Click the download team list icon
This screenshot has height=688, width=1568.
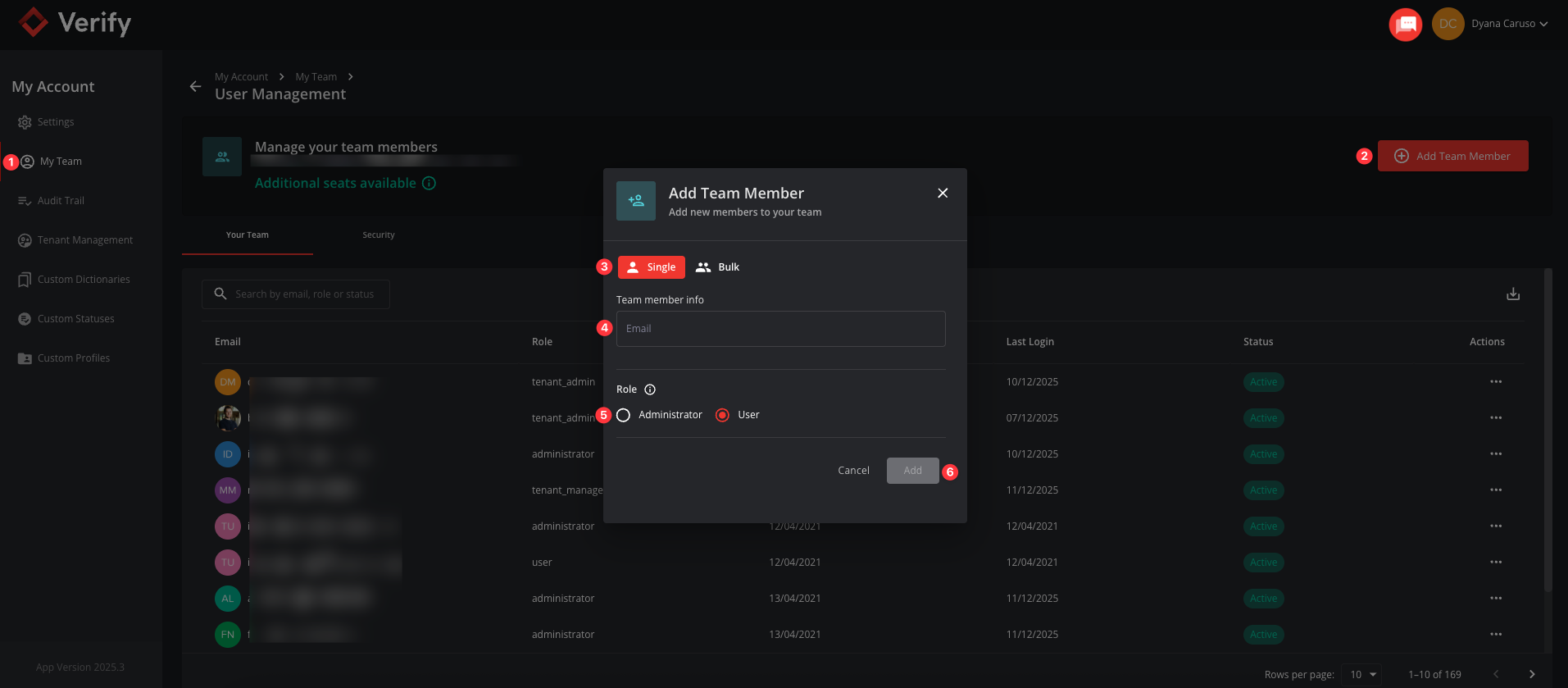[x=1512, y=294]
